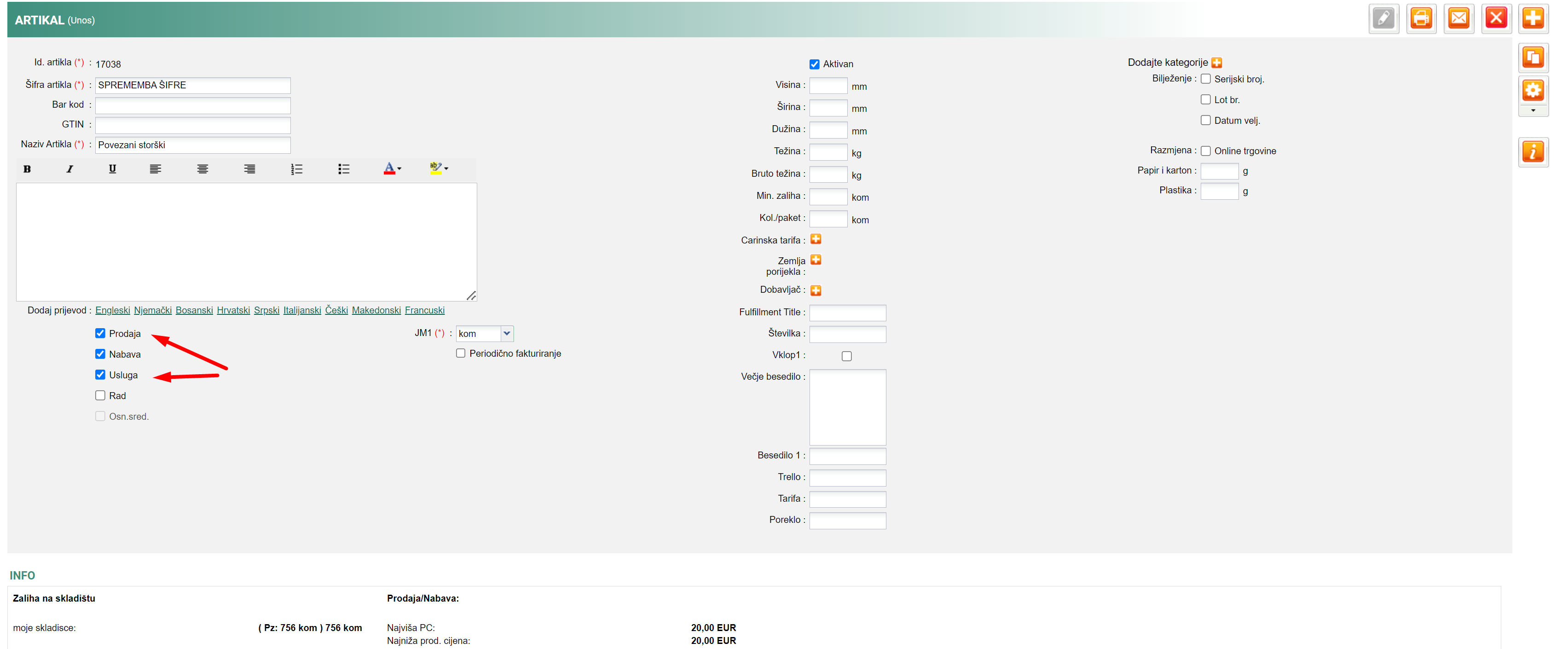
Task: Click the orange plus add-new icon
Action: tap(1533, 19)
